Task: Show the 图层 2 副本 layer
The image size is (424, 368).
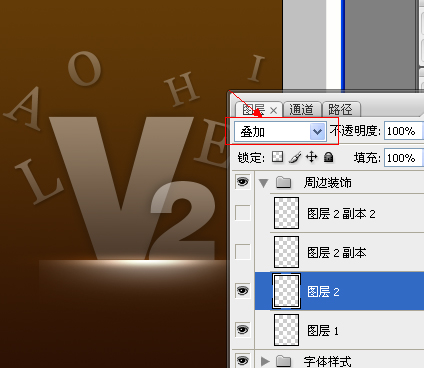Action: click(x=242, y=252)
